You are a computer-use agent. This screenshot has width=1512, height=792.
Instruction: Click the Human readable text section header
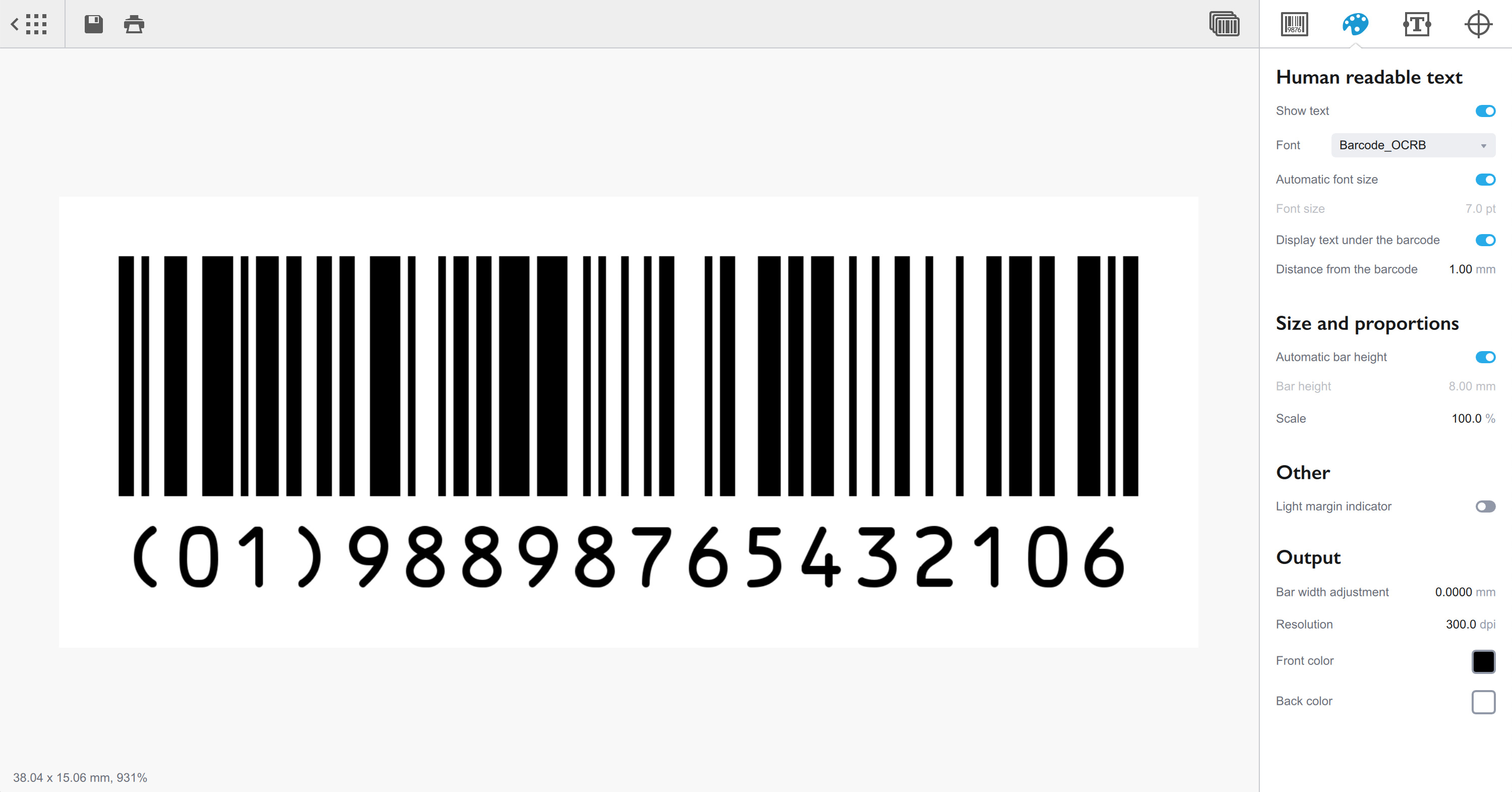tap(1369, 77)
